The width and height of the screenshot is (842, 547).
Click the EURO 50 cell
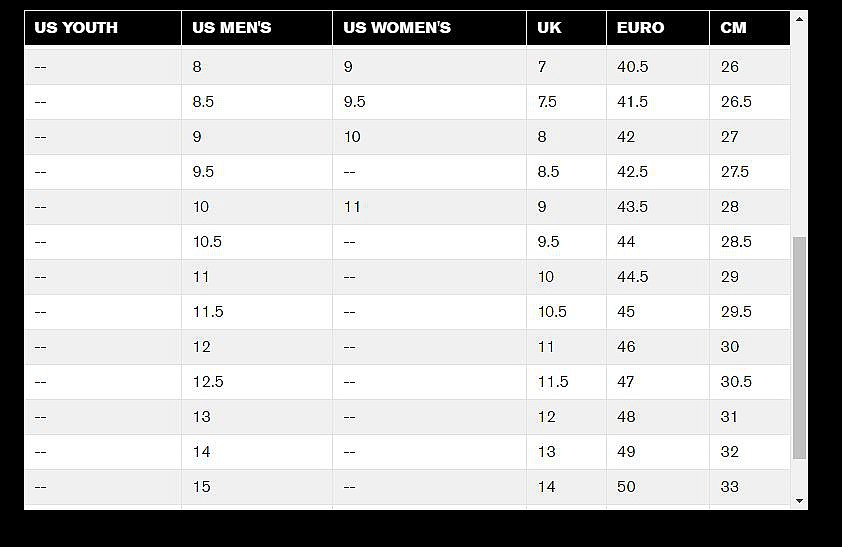point(626,487)
